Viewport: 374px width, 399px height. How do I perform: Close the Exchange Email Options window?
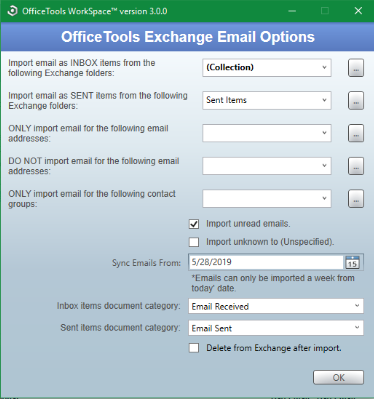358,11
